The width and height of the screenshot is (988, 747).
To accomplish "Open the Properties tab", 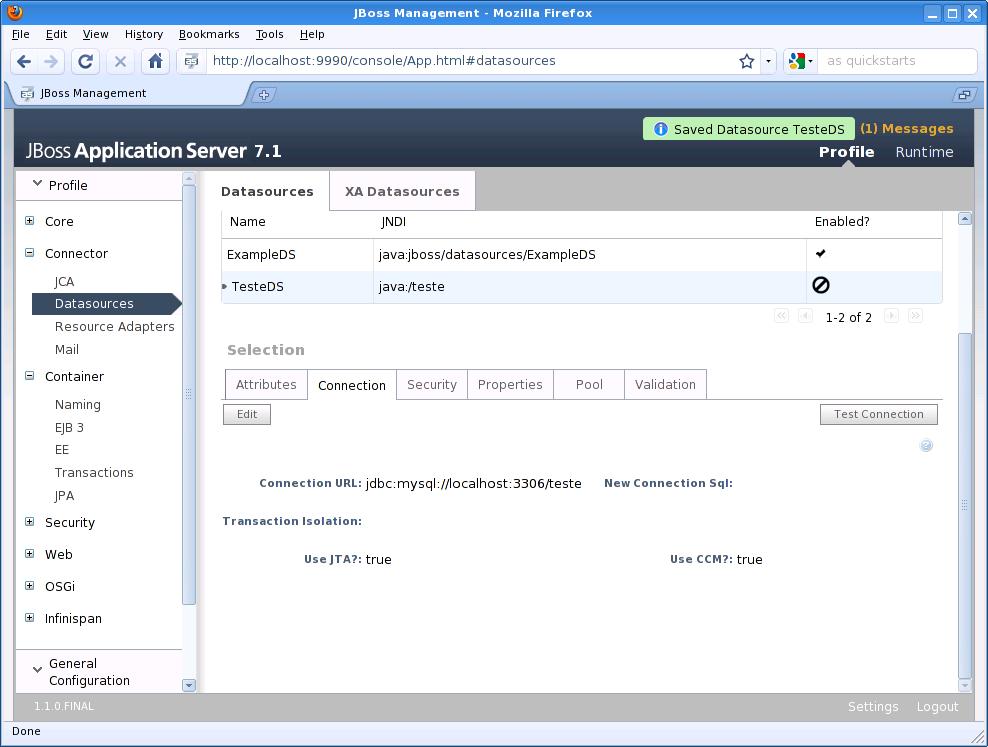I will [510, 384].
